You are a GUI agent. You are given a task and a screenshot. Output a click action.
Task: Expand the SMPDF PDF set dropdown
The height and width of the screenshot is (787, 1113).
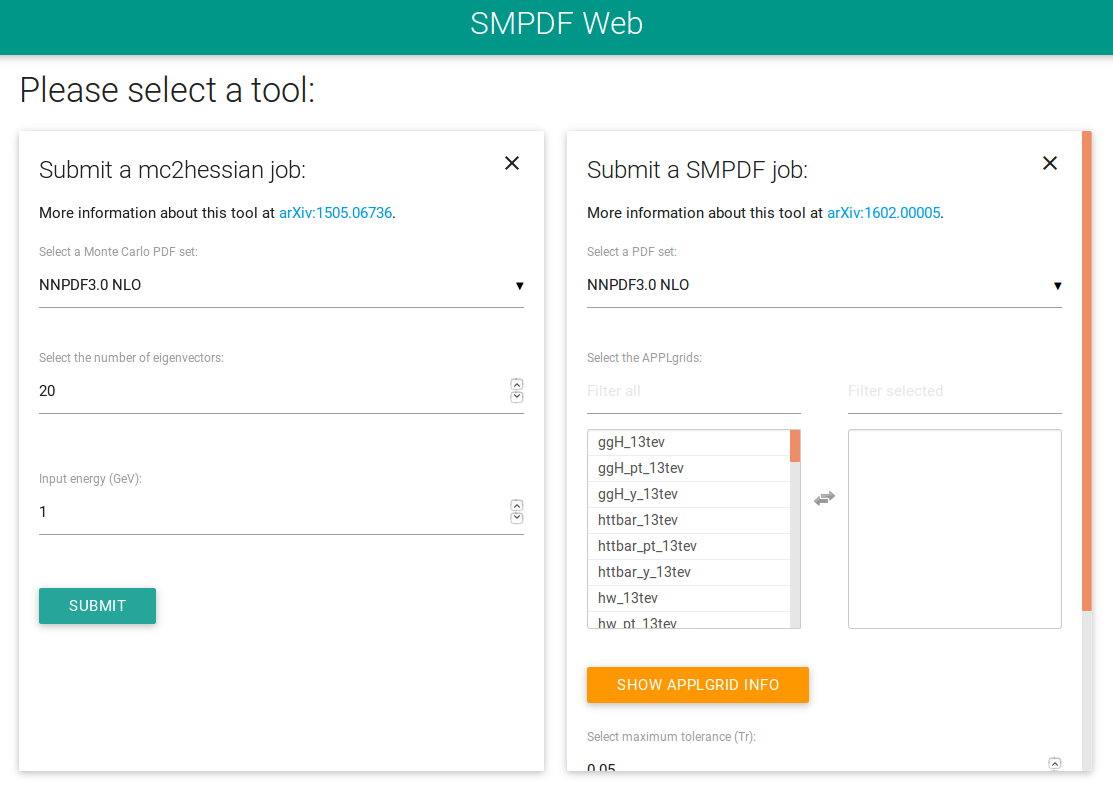824,286
